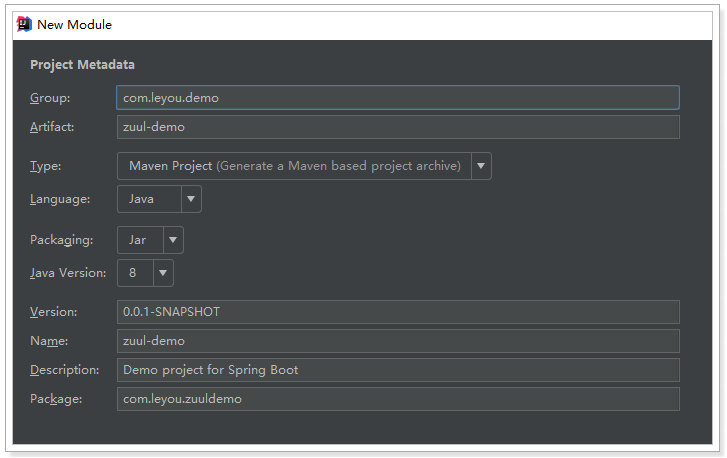Open the Java Version dropdown arrow
This screenshot has height=458, width=727.
click(163, 273)
